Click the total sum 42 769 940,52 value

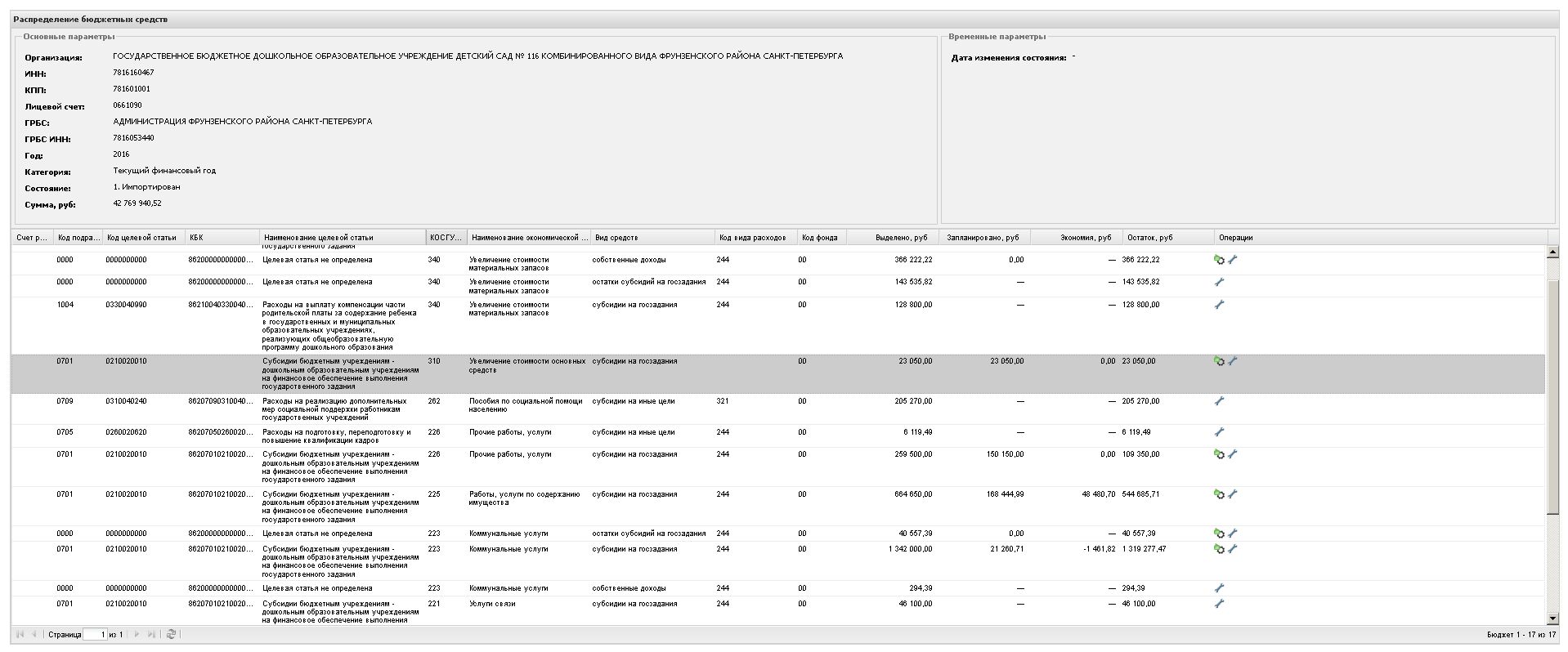(137, 203)
